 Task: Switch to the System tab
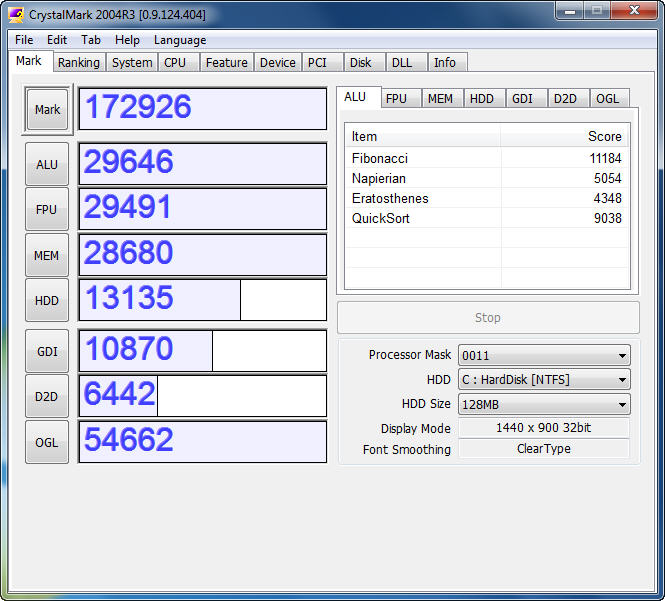[132, 62]
